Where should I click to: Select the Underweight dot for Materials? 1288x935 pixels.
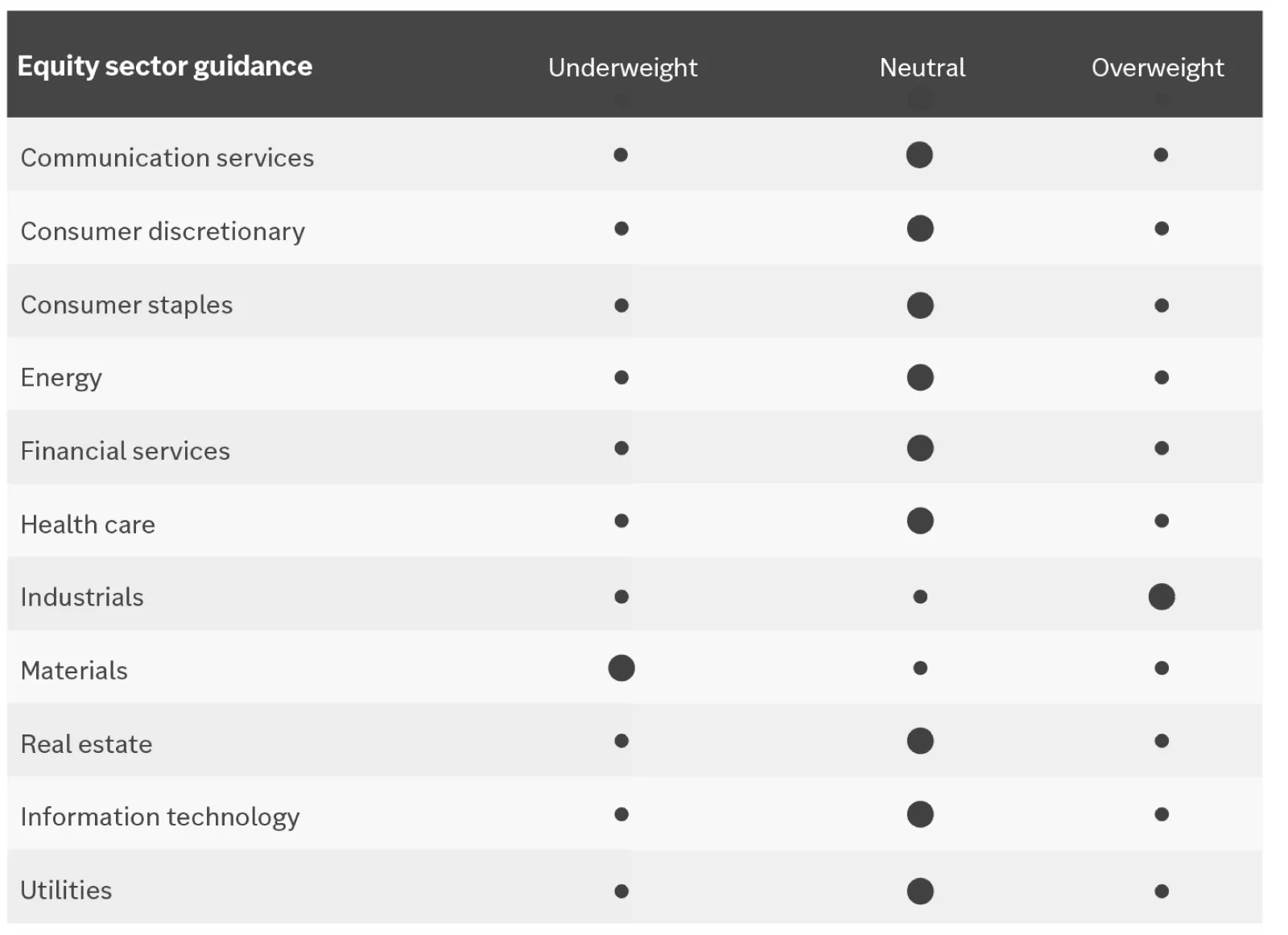[x=621, y=668]
